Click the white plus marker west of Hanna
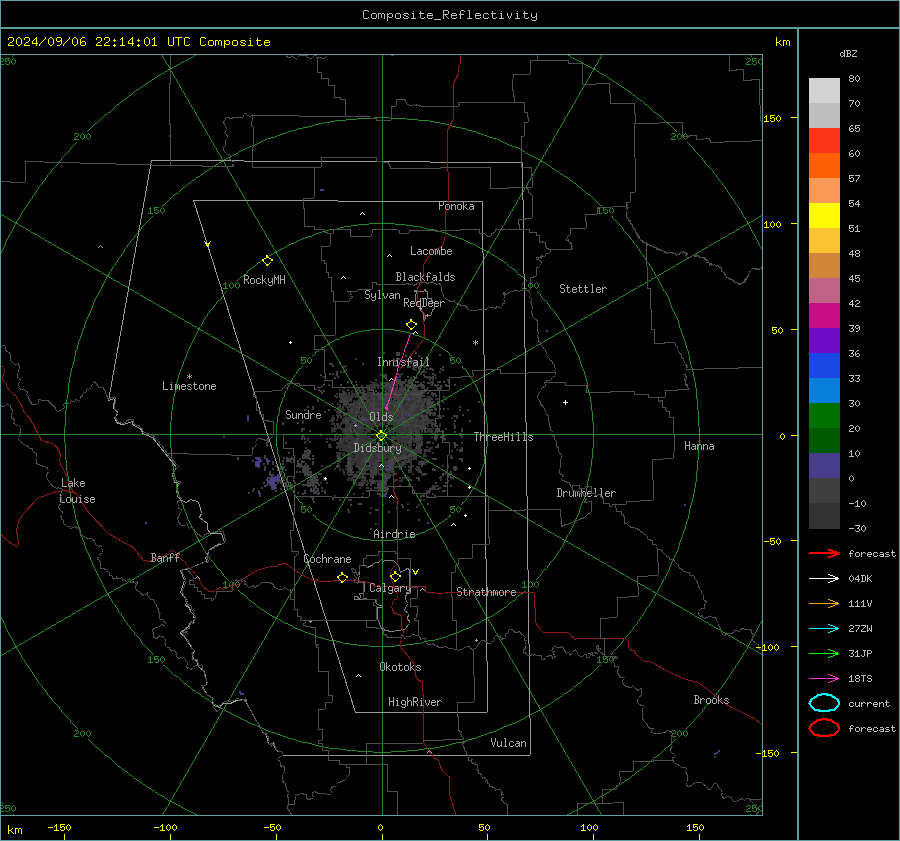Screen dimensions: 900x841 [x=565, y=402]
